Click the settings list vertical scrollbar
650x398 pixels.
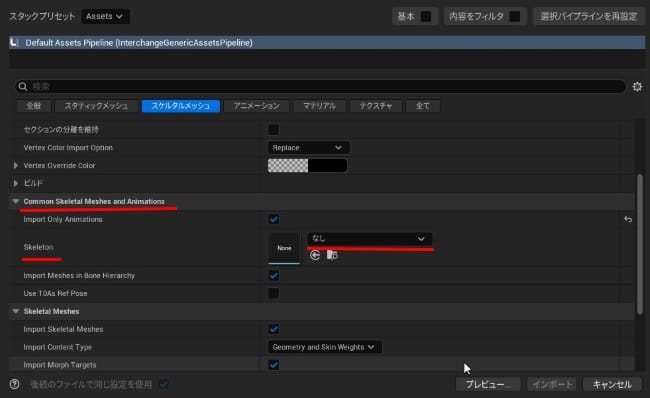coord(640,245)
